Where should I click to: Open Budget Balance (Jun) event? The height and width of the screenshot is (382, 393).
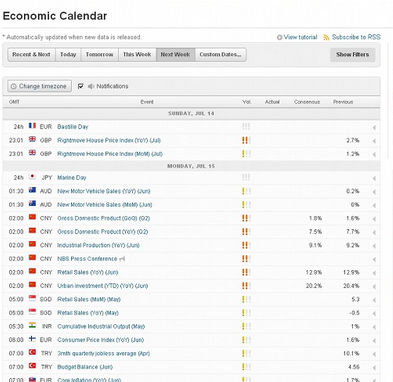85,367
